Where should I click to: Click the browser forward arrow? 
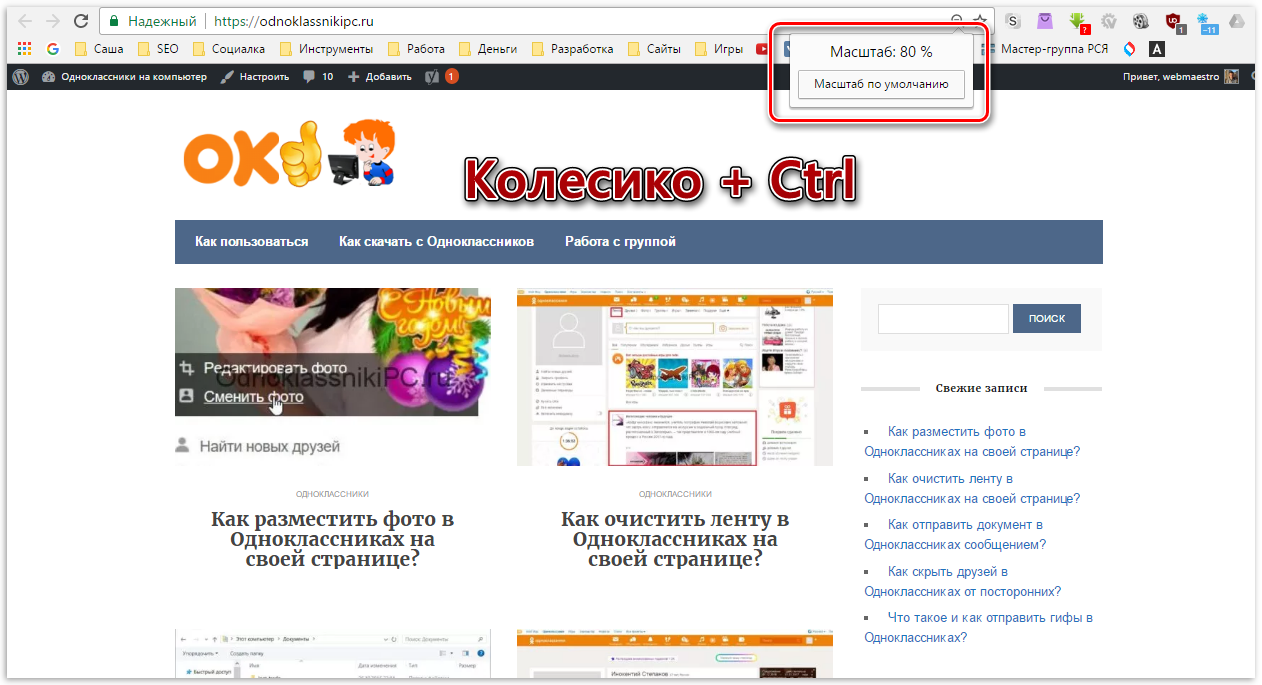(53, 21)
